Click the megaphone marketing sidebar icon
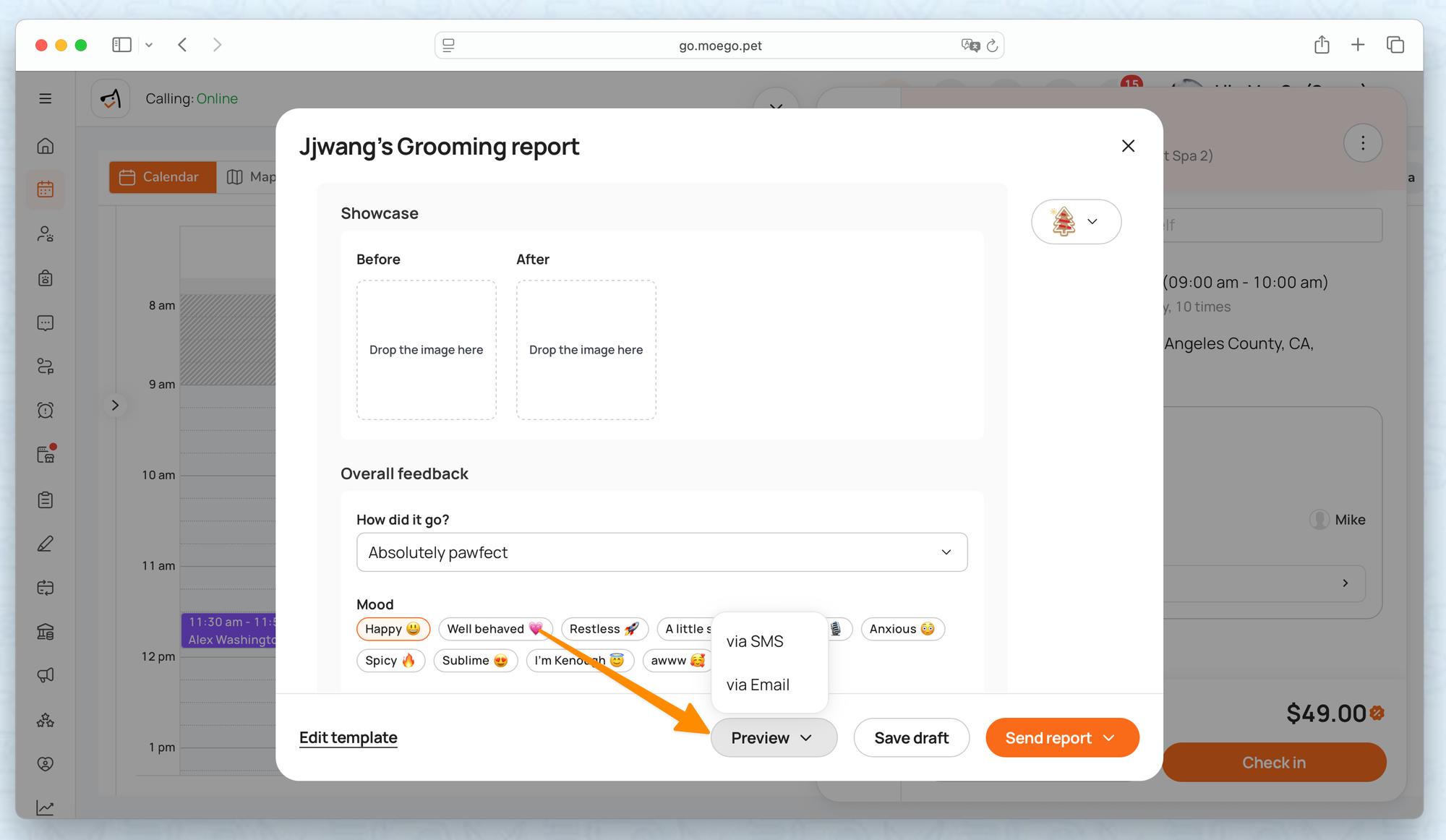The width and height of the screenshot is (1446, 840). (46, 675)
